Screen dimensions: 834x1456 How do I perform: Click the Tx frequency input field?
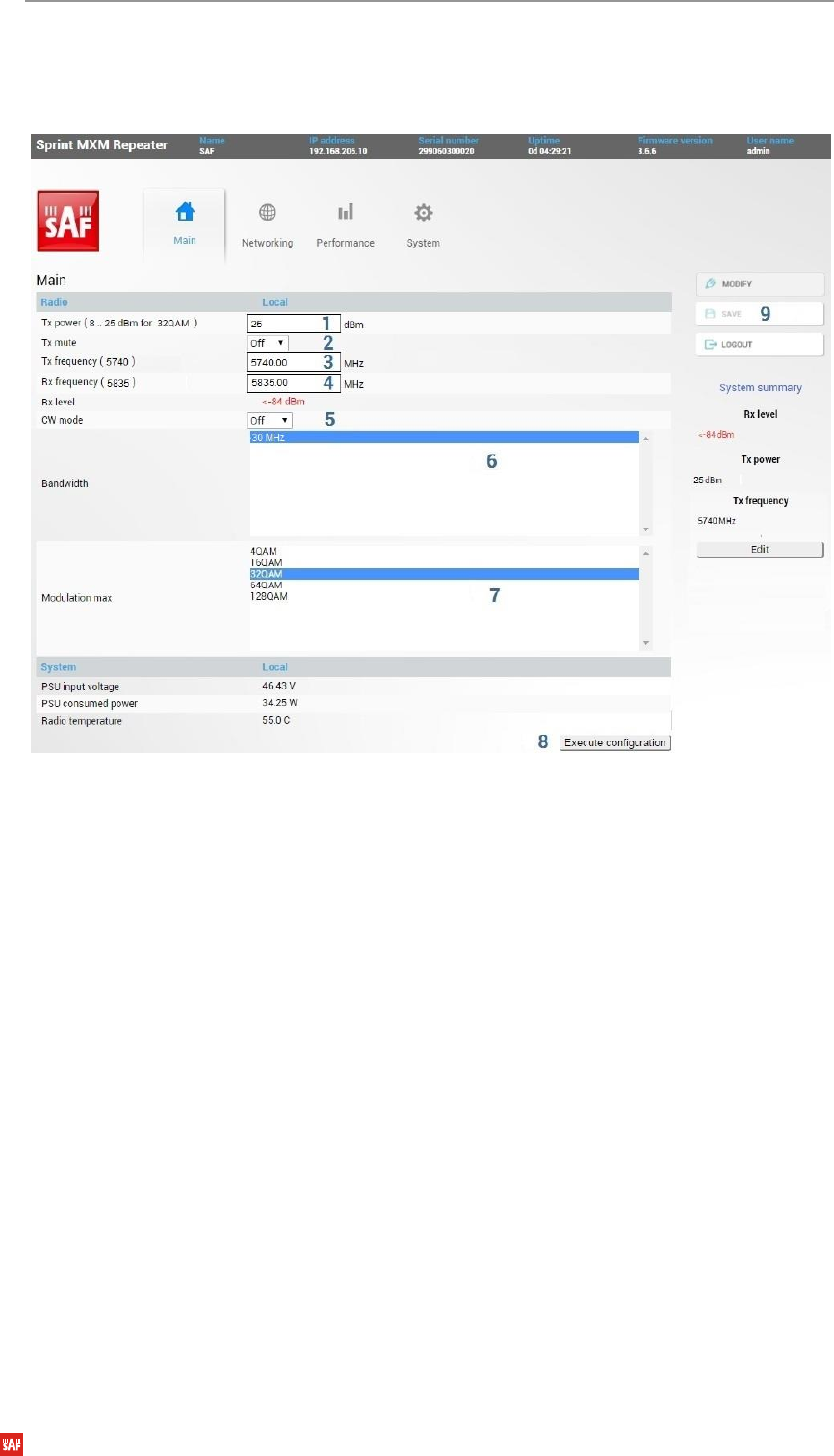[x=294, y=363]
